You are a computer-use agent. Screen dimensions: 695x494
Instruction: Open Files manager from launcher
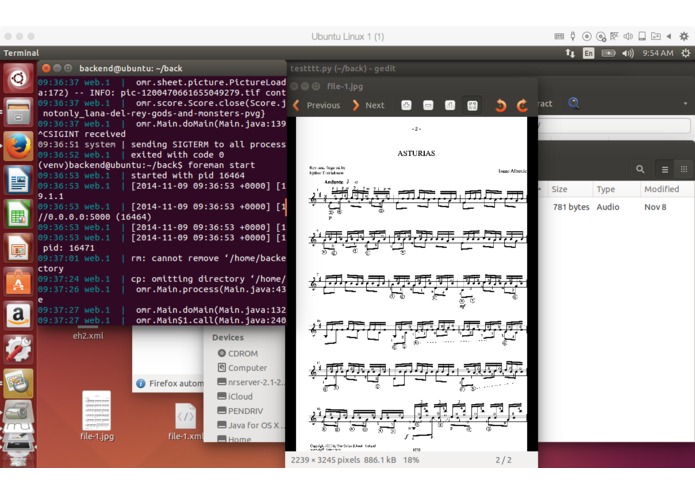18,112
